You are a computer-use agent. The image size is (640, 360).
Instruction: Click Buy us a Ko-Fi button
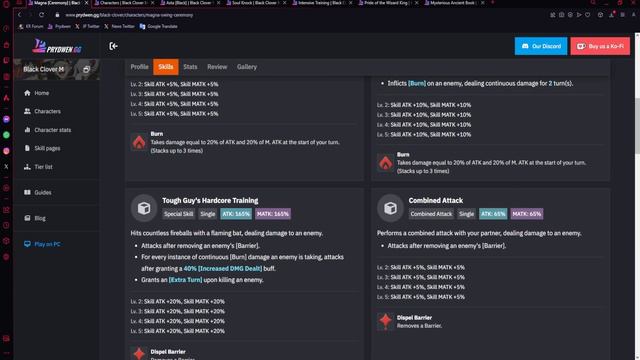pyautogui.click(x=600, y=46)
